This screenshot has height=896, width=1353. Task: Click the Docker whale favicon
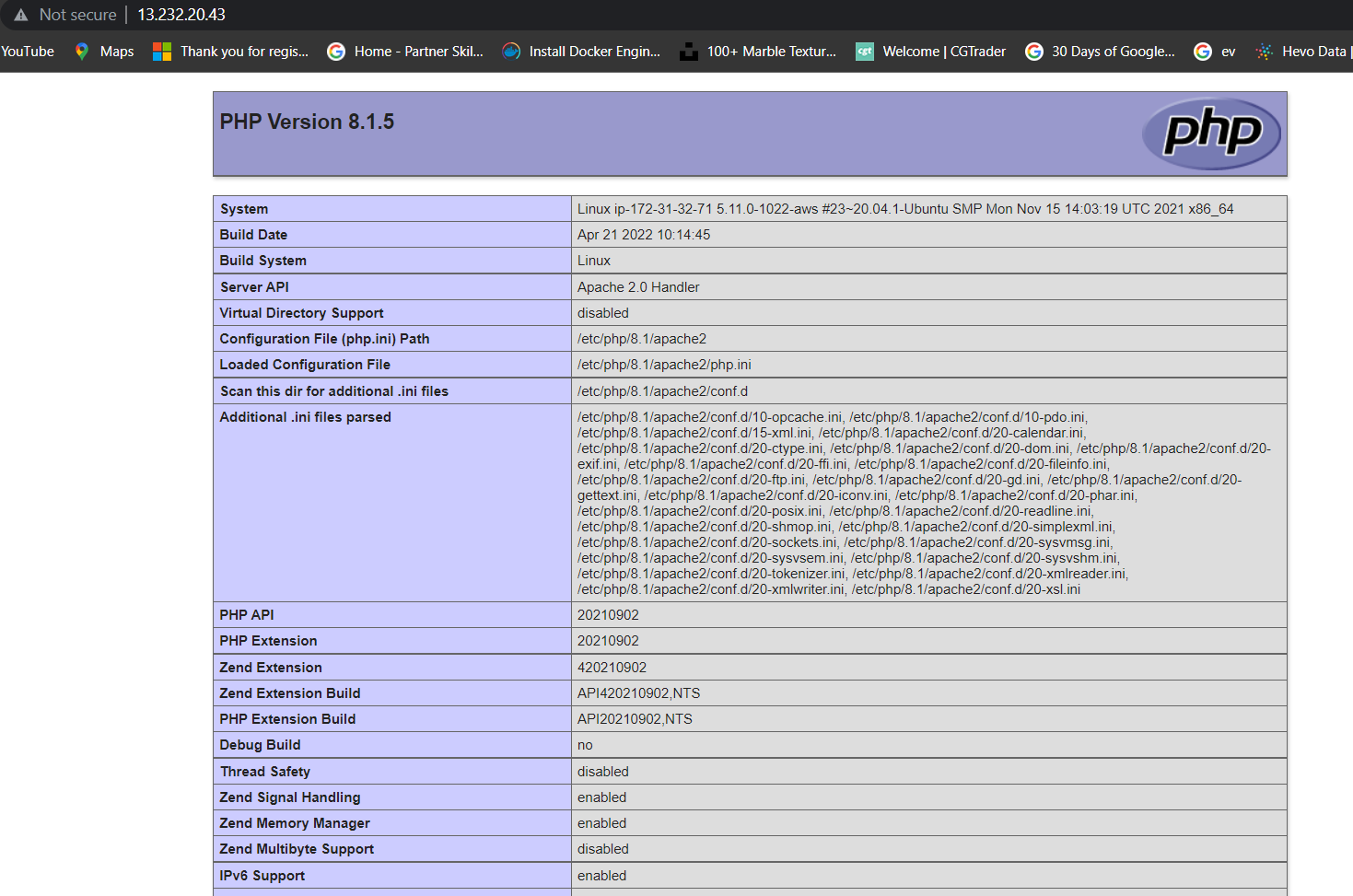[x=510, y=51]
